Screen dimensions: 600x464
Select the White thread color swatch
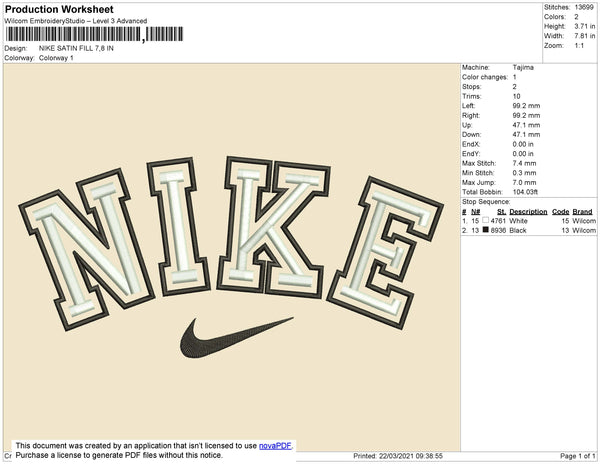click(486, 220)
